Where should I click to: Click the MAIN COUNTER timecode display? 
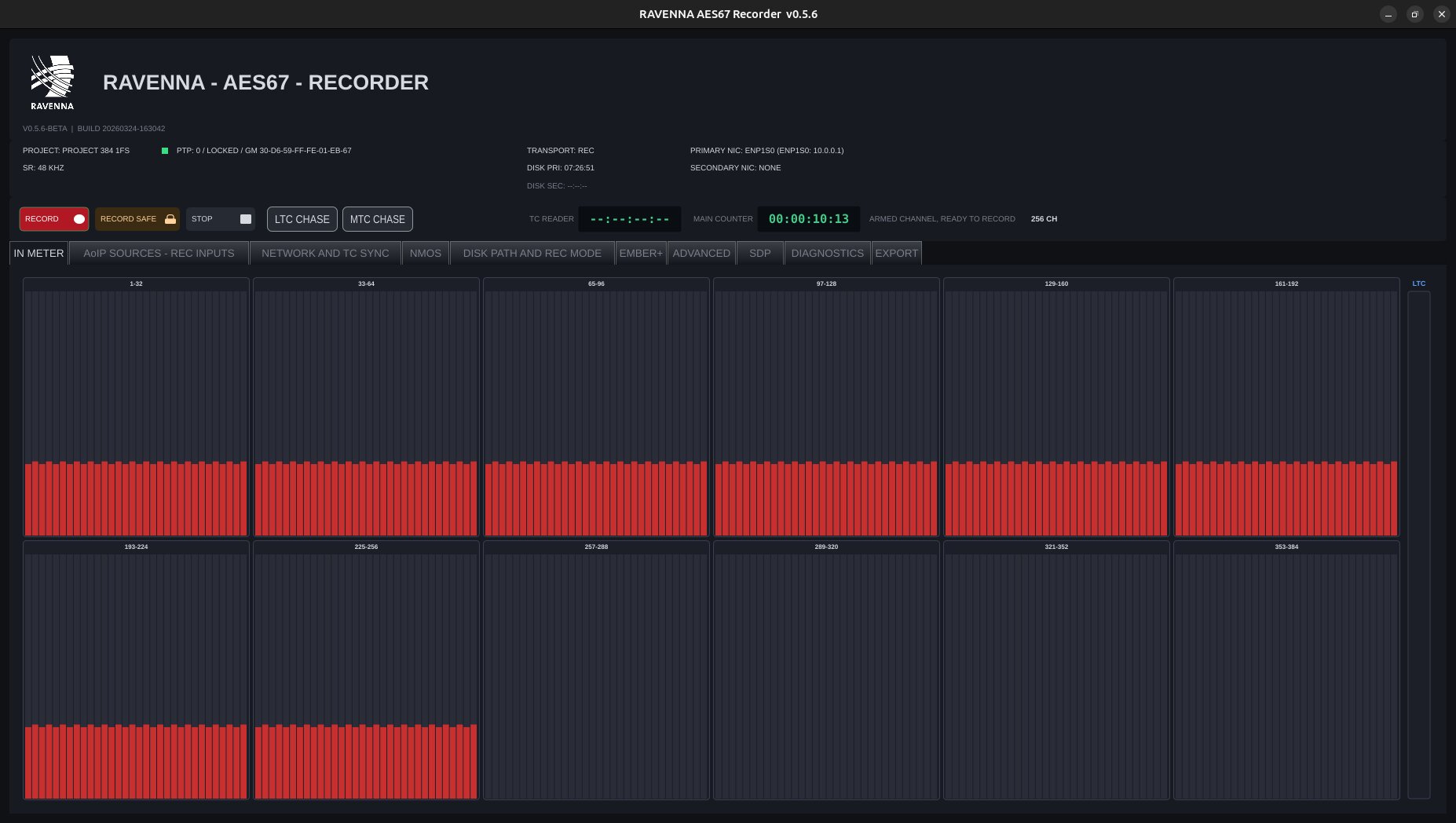click(808, 219)
